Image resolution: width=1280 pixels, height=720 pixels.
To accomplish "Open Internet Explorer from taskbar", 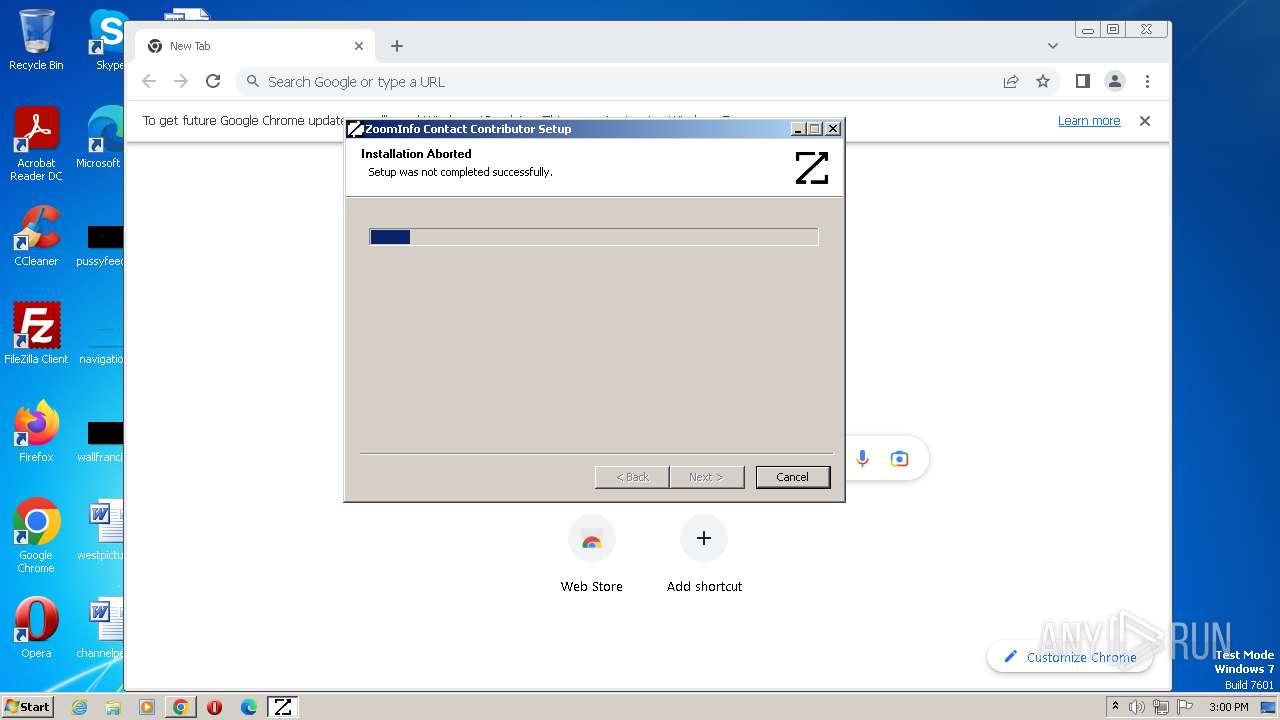I will [x=79, y=707].
